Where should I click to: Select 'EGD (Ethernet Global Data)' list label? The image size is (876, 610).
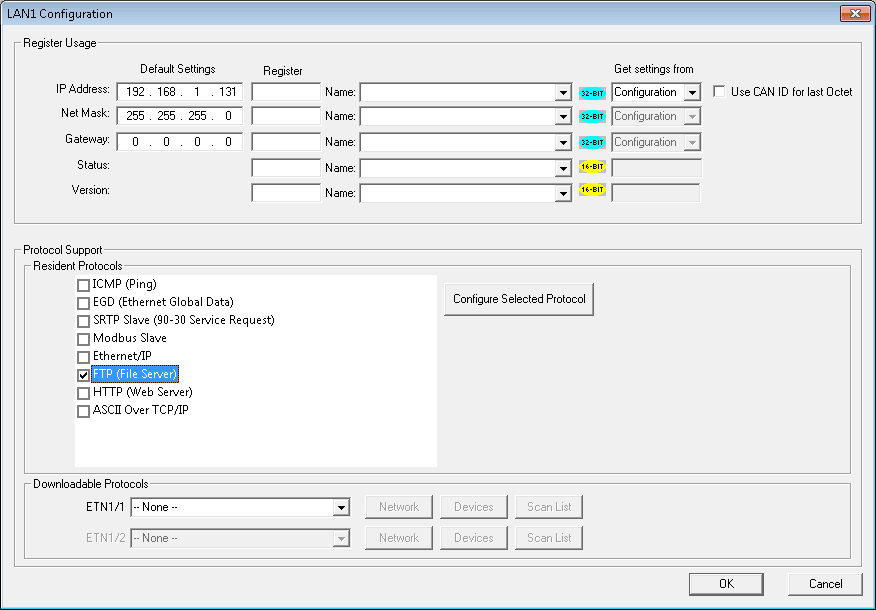[x=163, y=302]
